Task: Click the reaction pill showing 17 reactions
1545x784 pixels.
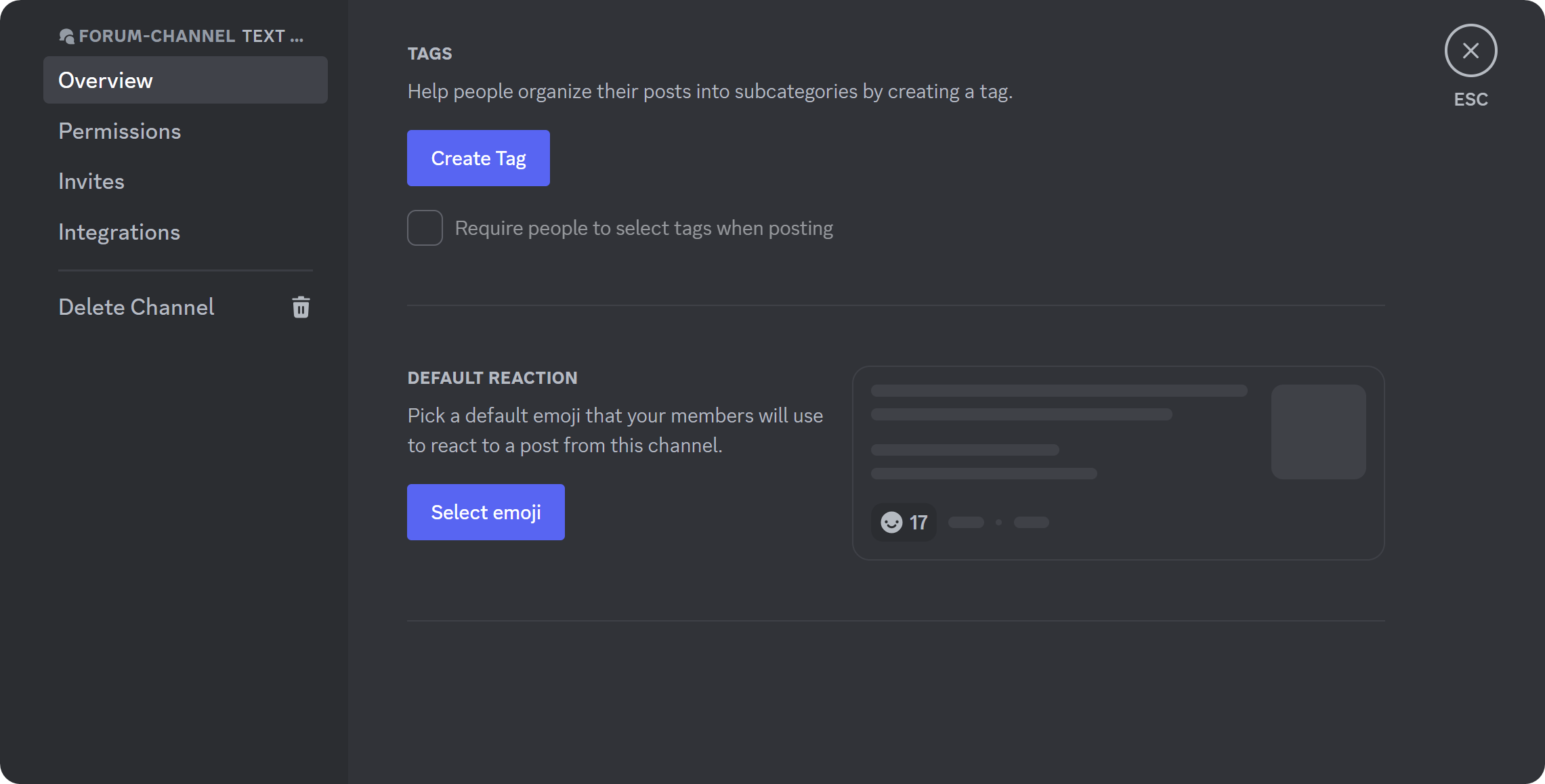Action: 904,522
